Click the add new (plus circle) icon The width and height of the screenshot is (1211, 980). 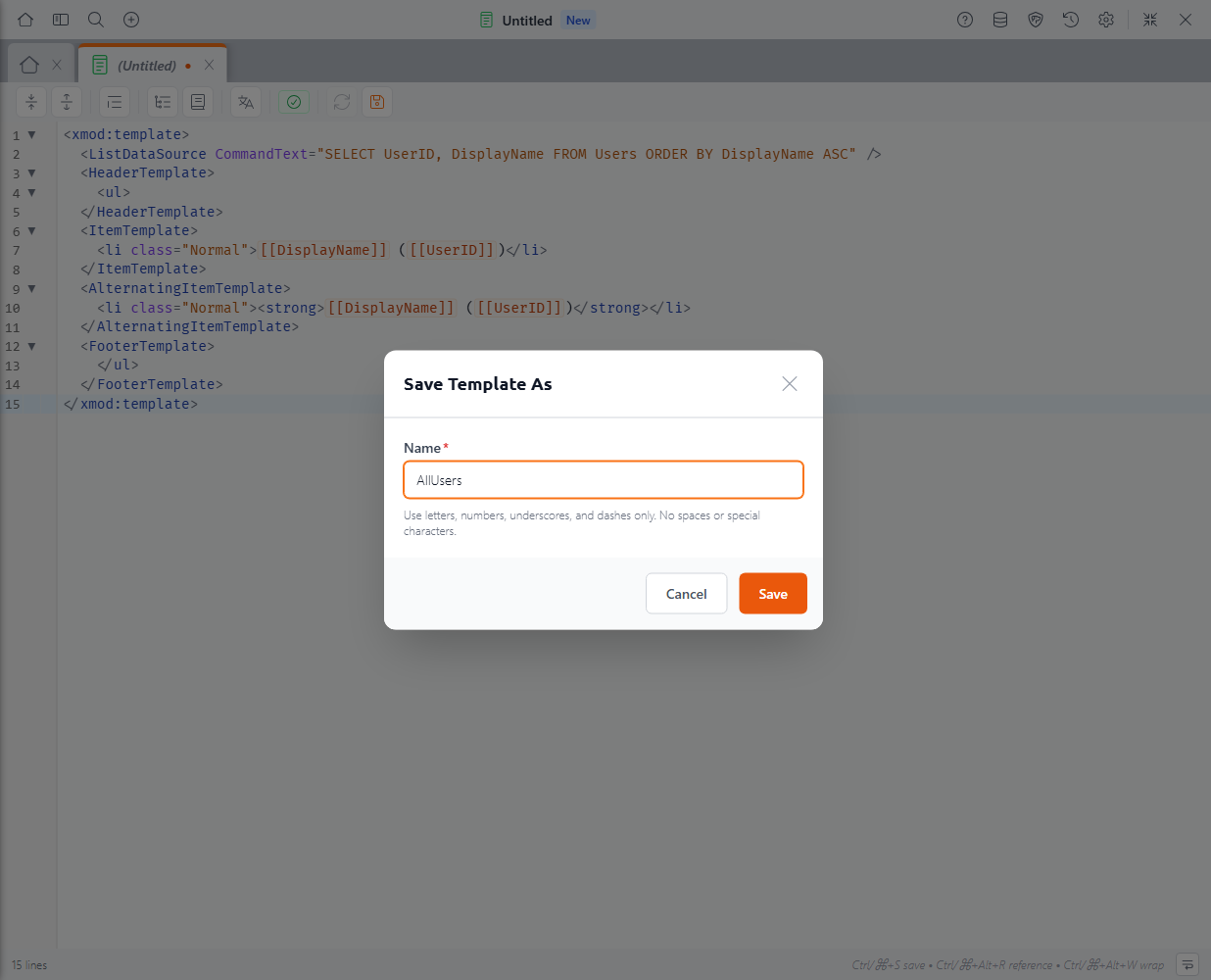pyautogui.click(x=131, y=20)
